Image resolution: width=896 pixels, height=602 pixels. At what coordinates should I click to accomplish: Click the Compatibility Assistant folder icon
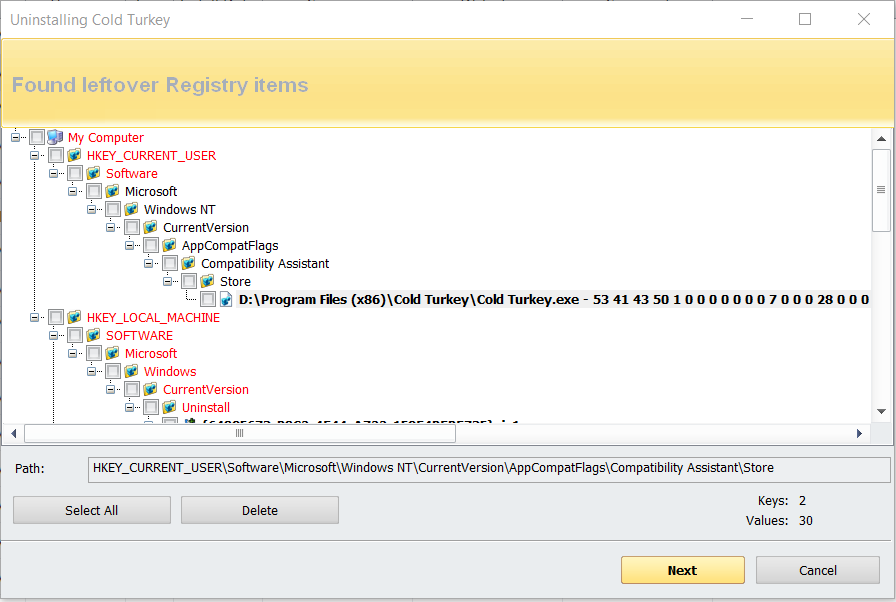(x=188, y=263)
